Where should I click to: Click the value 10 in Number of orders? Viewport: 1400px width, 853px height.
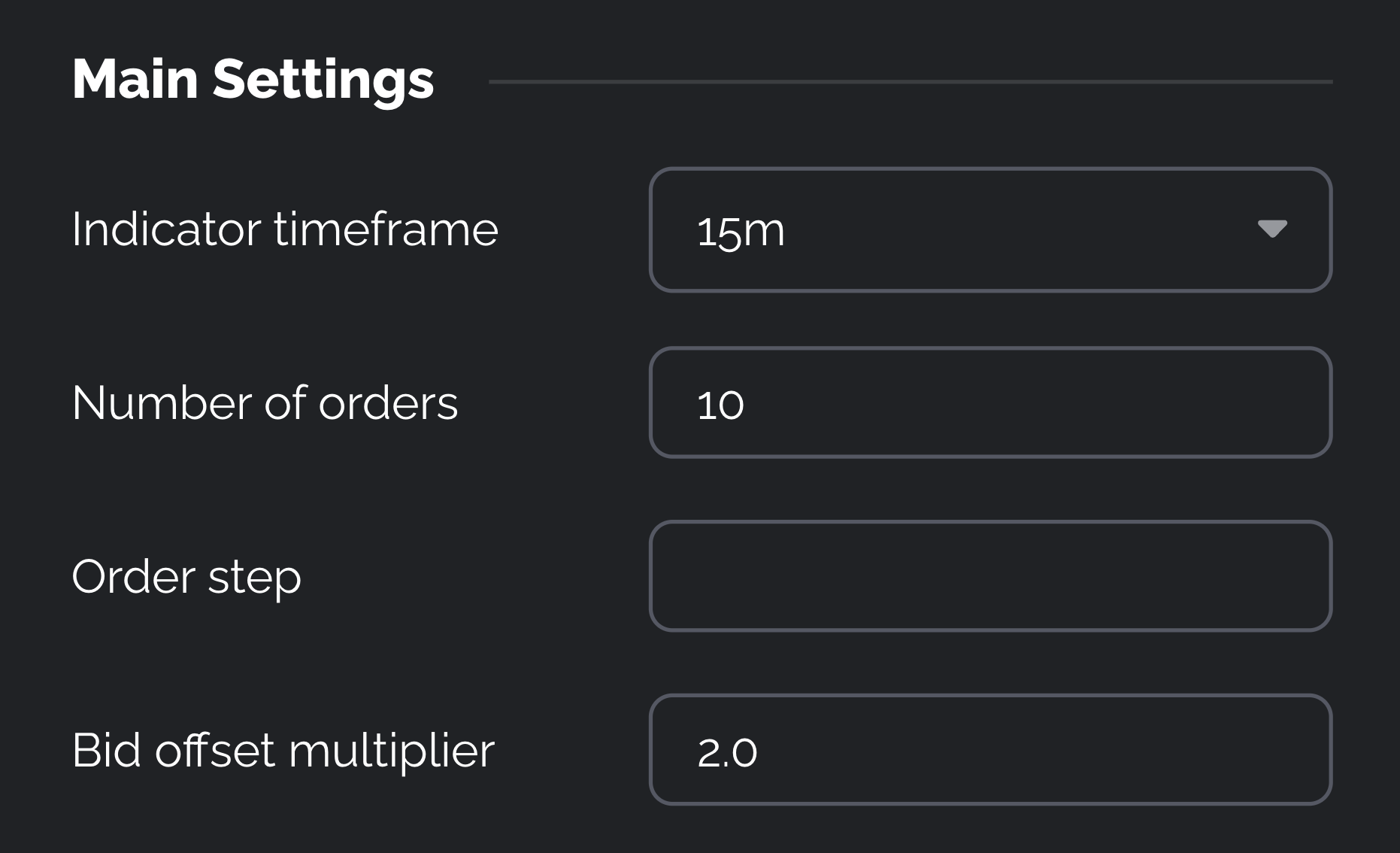[x=720, y=405]
